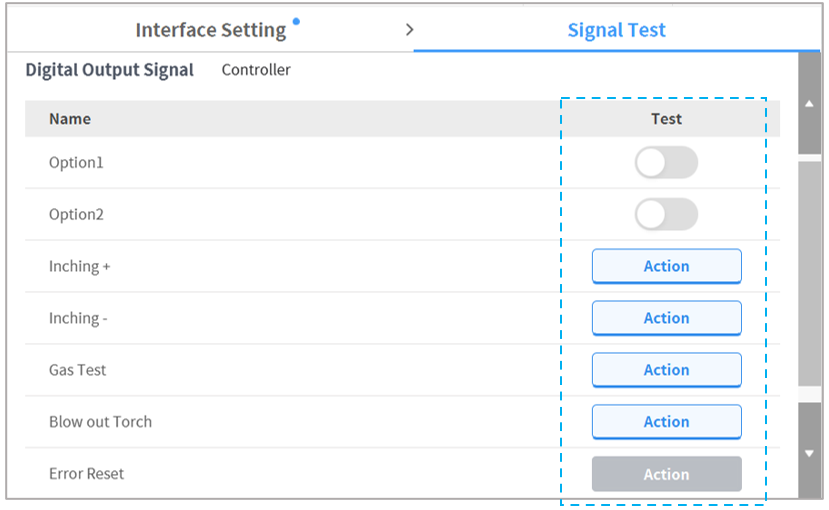The image size is (829, 510).
Task: Run the Gas Test Action button
Action: point(666,370)
